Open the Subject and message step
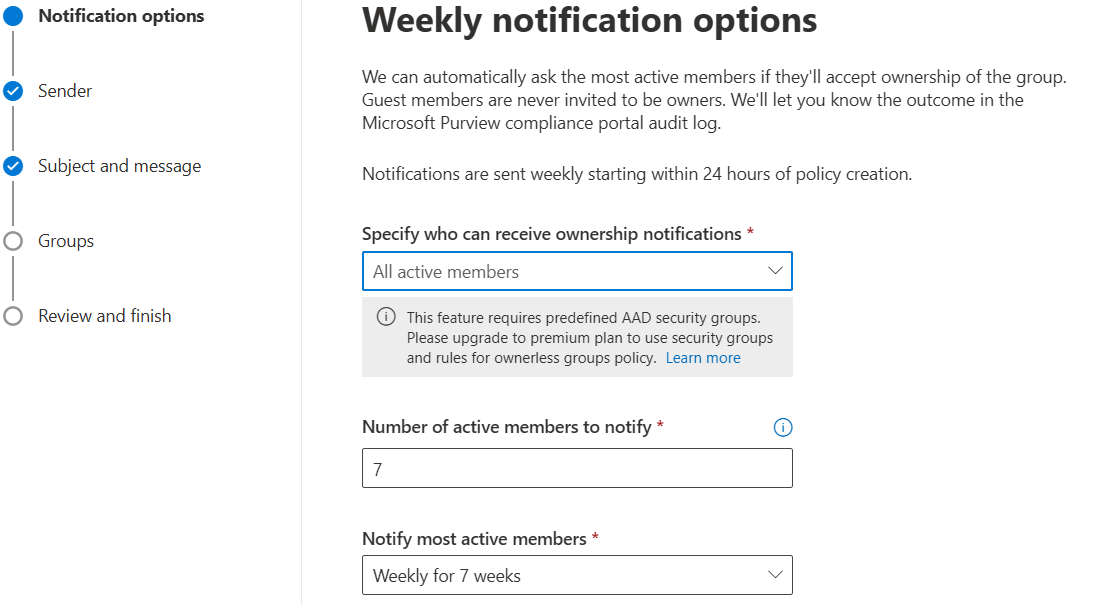Viewport: 1103px width, 605px height. (x=119, y=166)
